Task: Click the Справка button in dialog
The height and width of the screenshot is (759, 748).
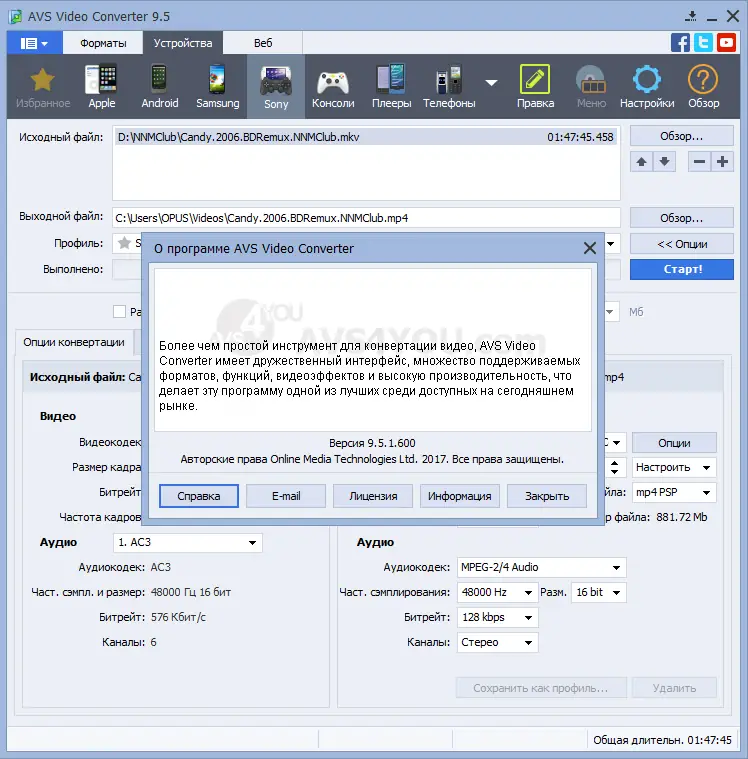Action: (x=198, y=496)
